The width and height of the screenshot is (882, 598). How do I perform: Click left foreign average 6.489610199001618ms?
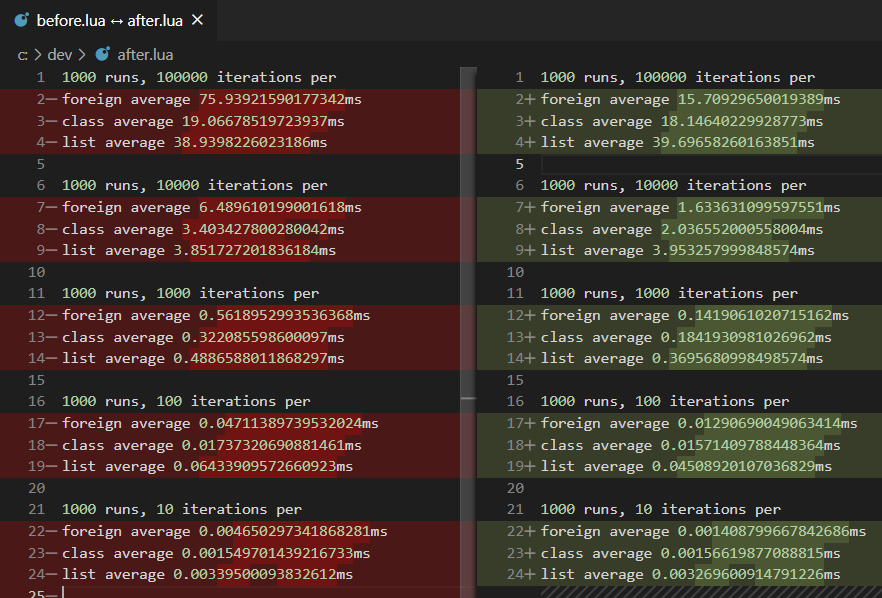(212, 208)
